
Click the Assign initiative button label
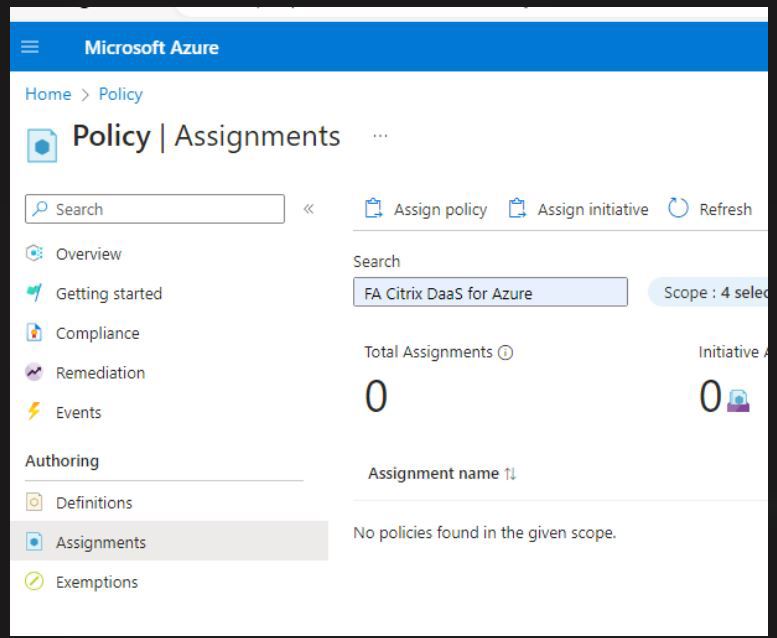point(593,210)
